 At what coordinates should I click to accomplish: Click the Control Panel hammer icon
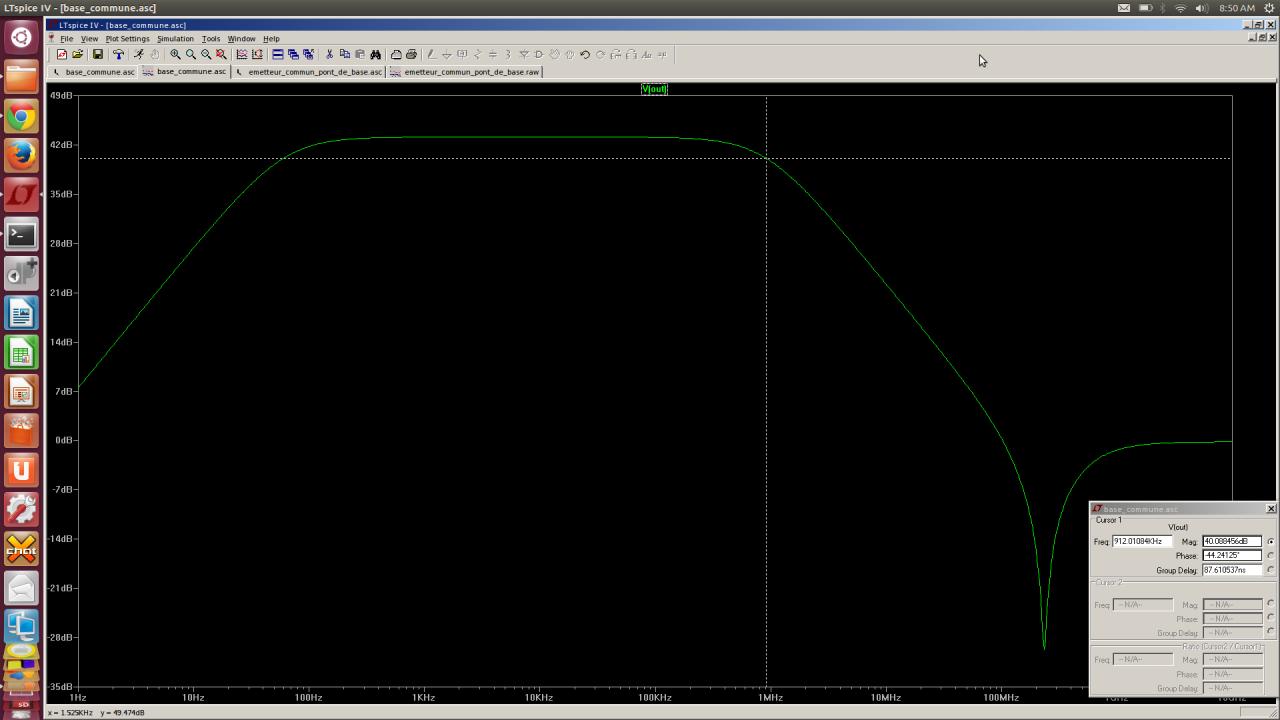[118, 55]
